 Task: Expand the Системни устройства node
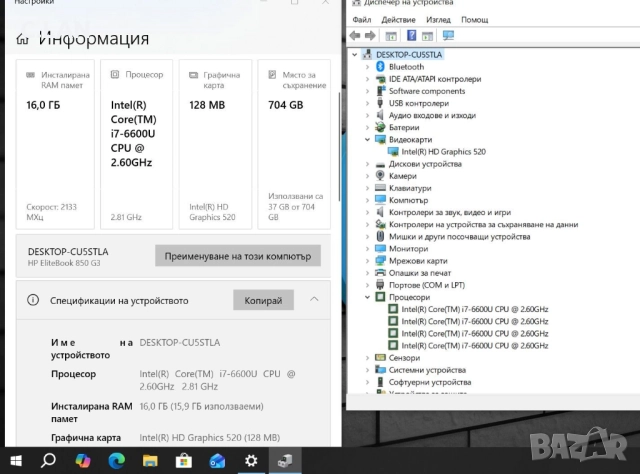pyautogui.click(x=367, y=370)
